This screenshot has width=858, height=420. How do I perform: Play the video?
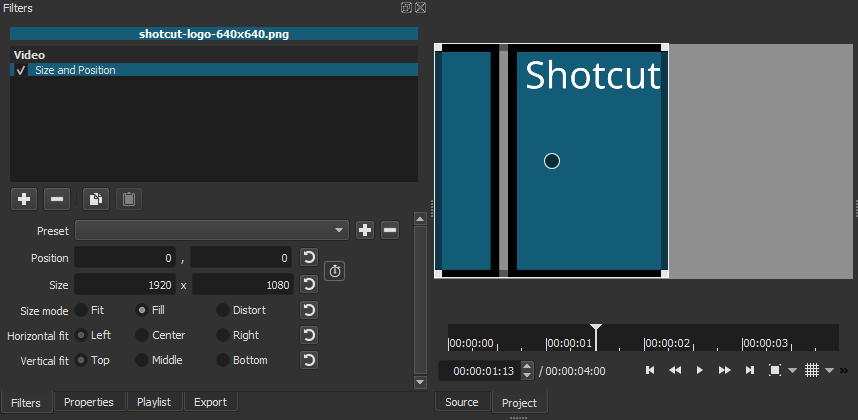pos(699,370)
